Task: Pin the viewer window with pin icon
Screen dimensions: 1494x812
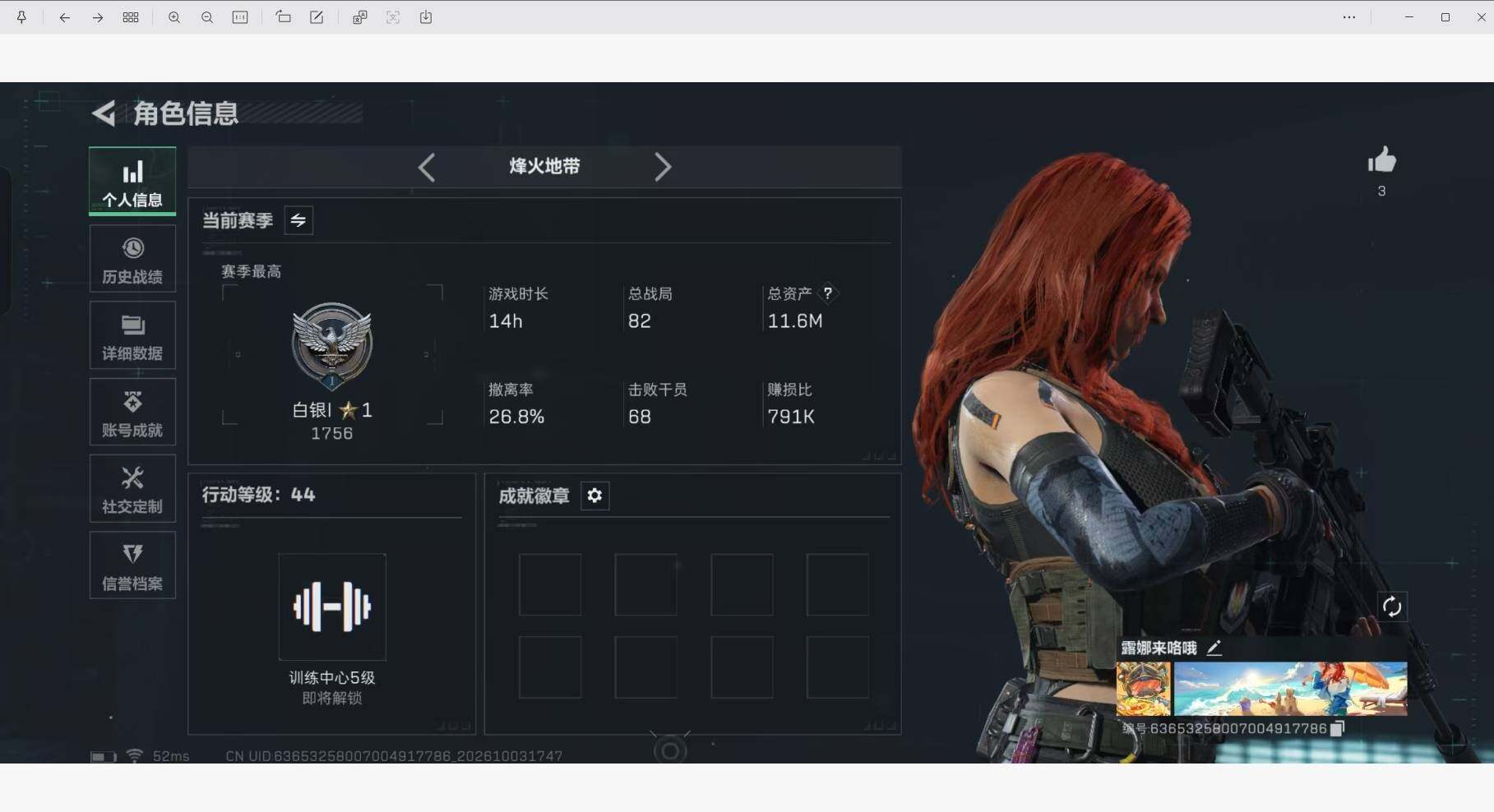Action: 22,17
